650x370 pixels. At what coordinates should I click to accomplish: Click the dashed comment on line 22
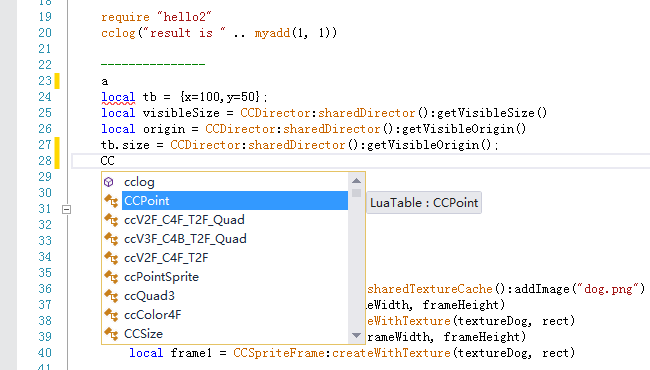click(153, 64)
